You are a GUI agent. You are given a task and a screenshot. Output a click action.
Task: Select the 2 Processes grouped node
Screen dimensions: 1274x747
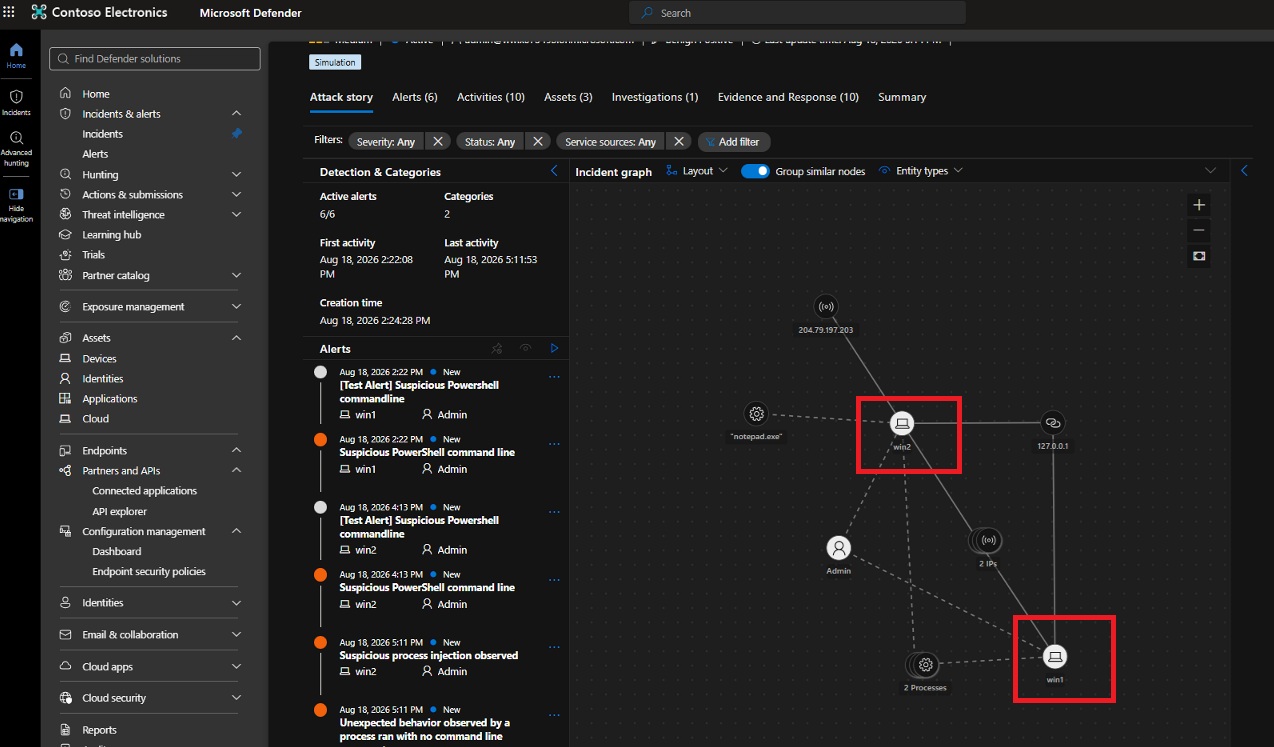pos(925,664)
